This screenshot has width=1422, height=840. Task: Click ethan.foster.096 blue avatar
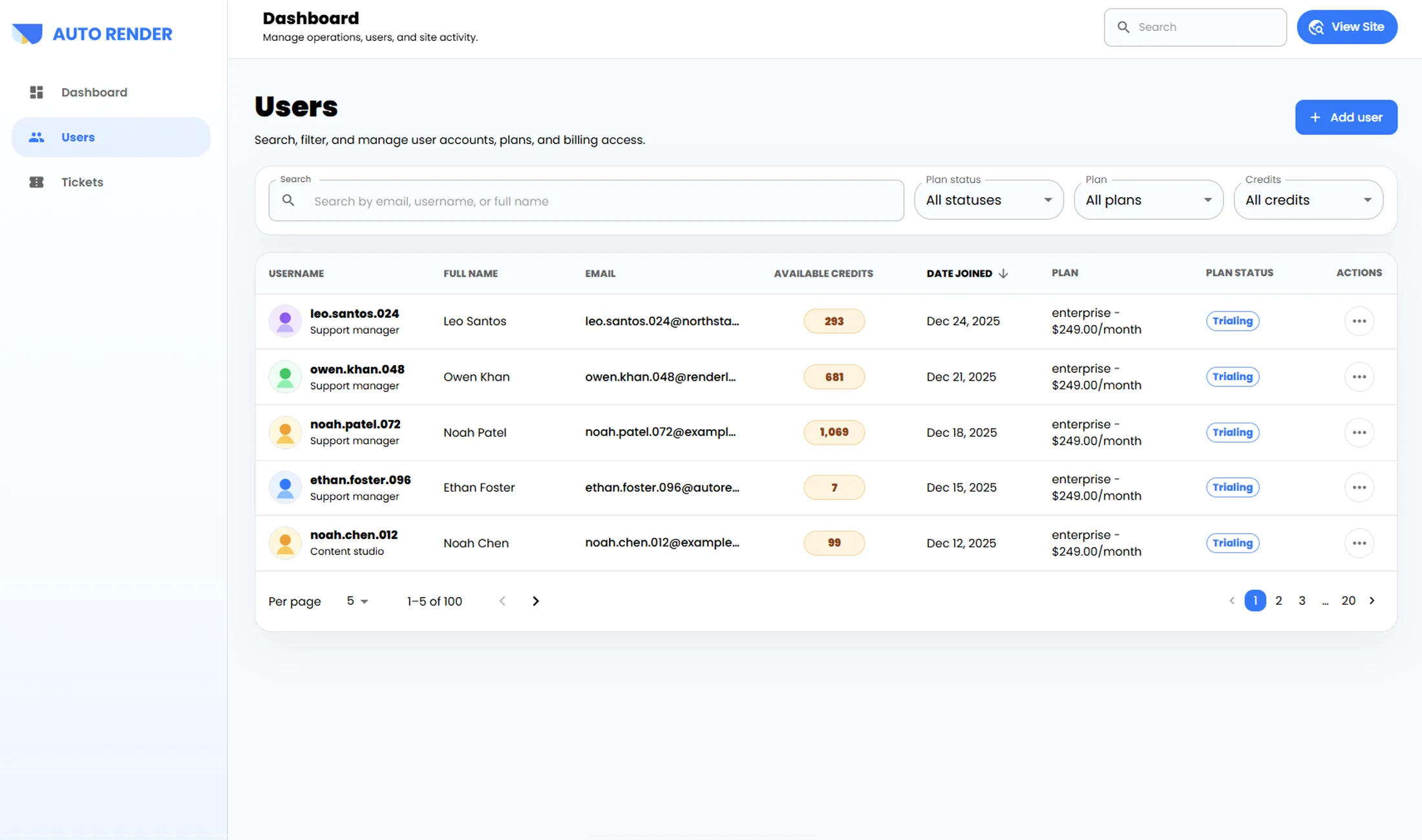285,487
